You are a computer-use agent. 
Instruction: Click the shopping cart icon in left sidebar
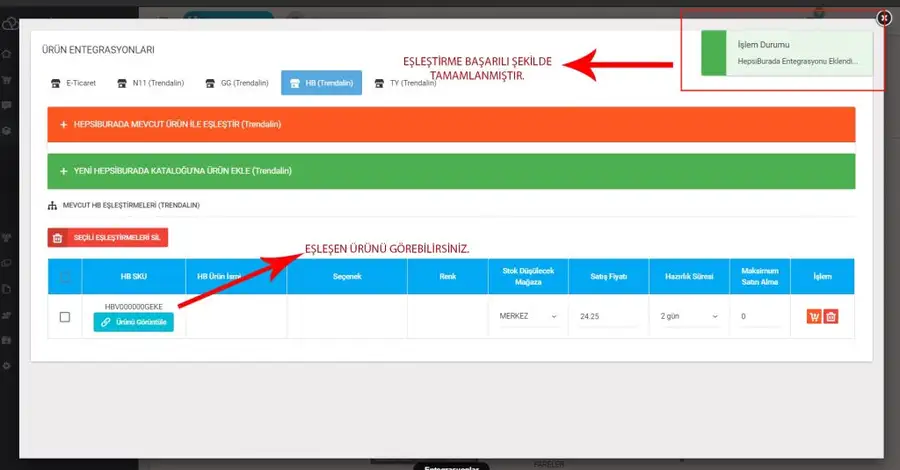coord(7,80)
